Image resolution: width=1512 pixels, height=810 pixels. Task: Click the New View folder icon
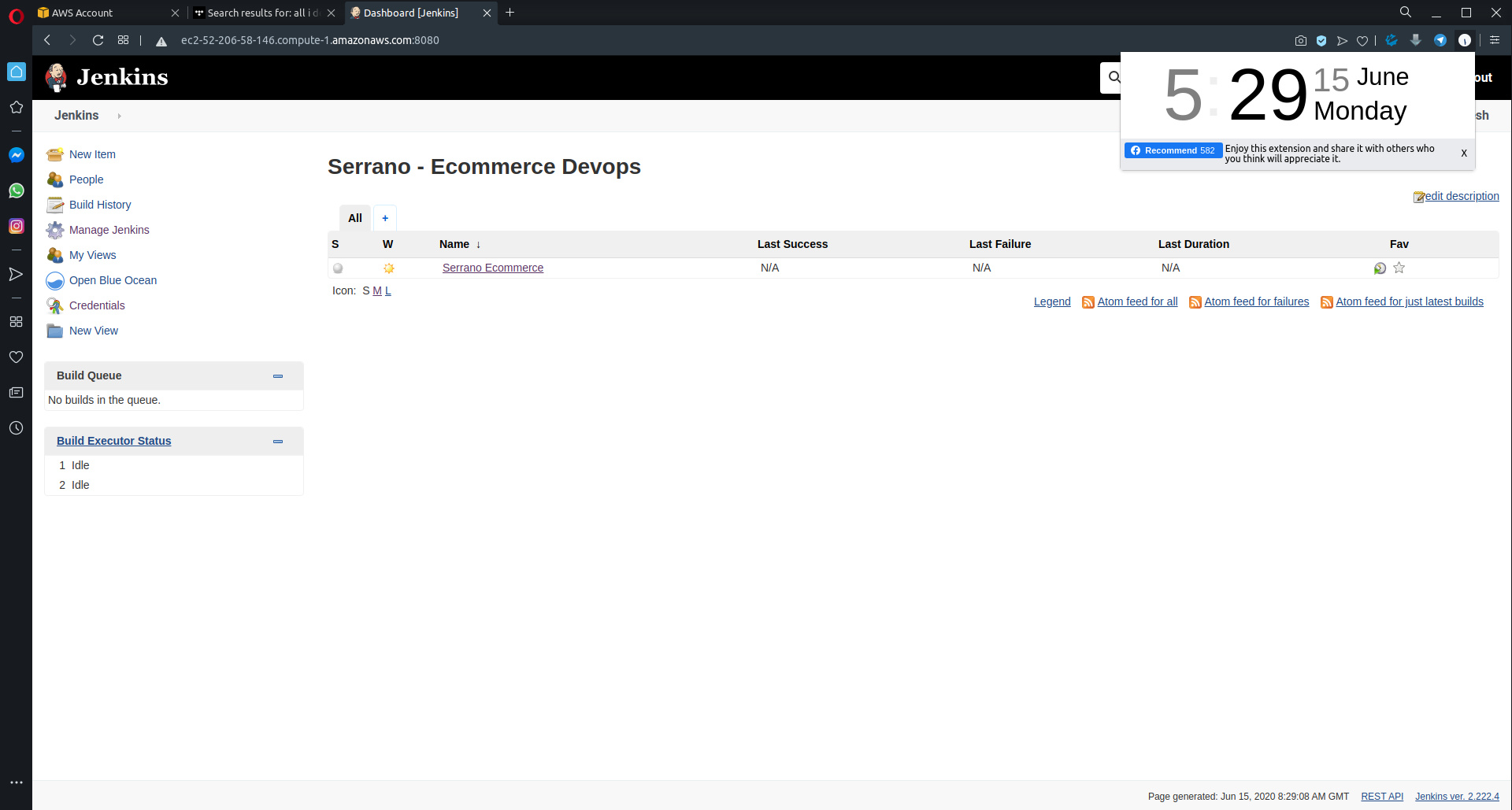(x=55, y=331)
